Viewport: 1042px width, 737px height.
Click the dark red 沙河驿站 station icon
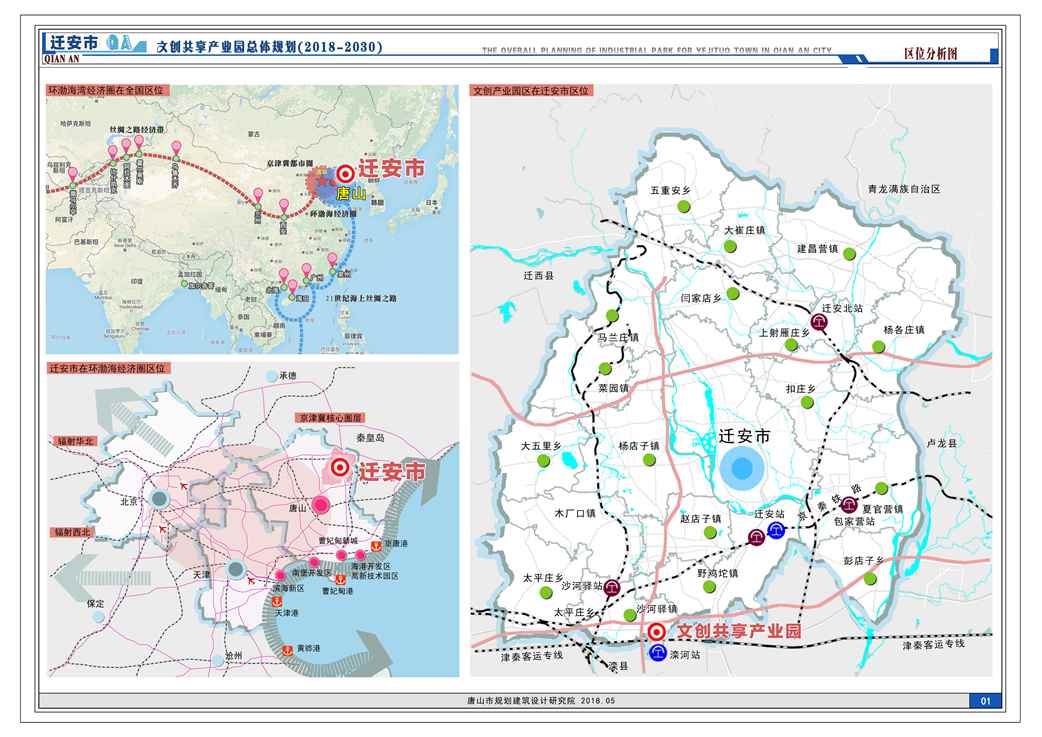(x=612, y=588)
